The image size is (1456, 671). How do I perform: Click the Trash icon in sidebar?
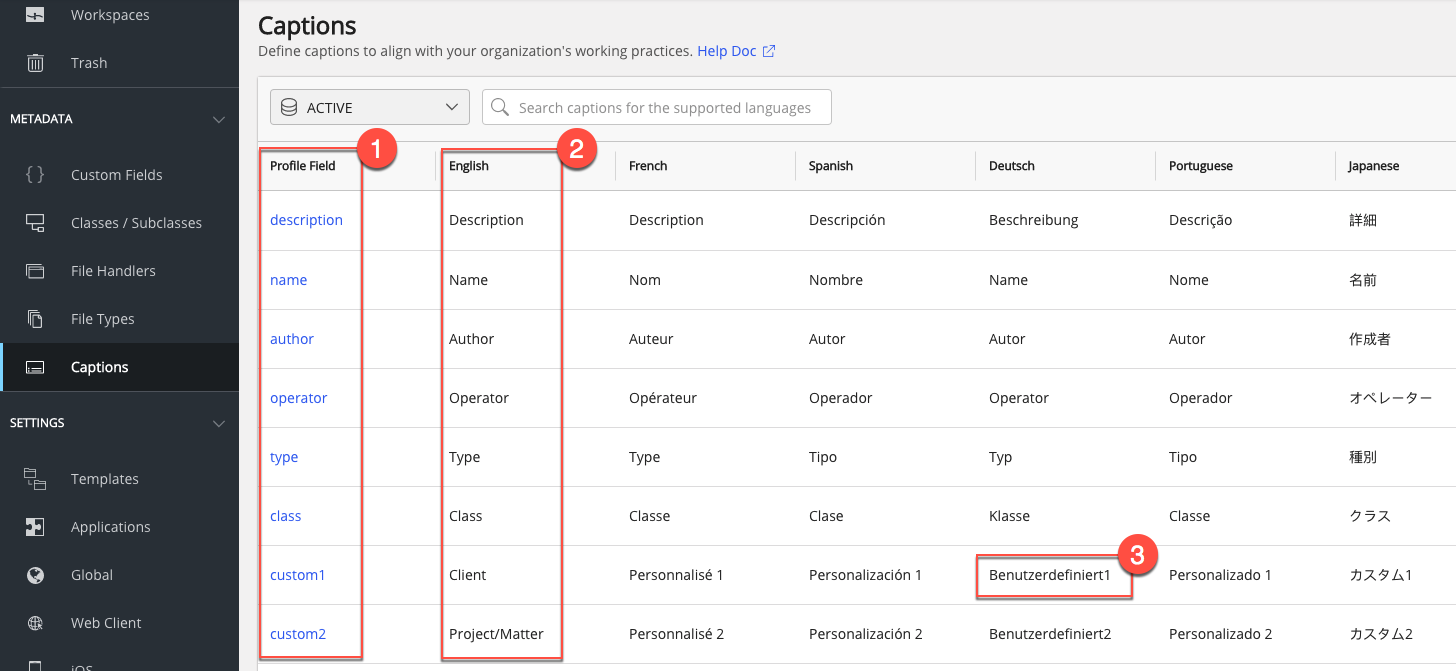tap(35, 63)
